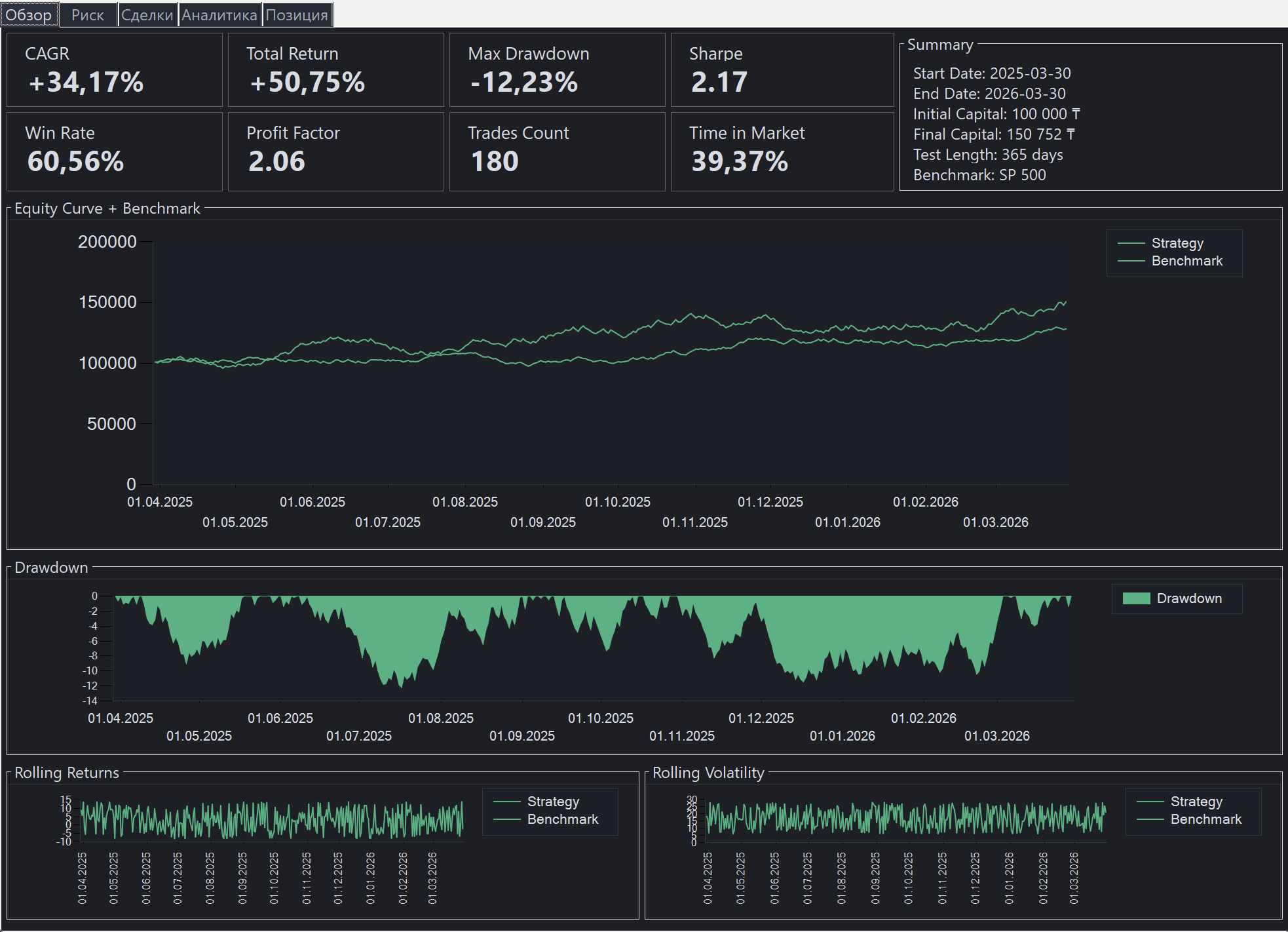This screenshot has width=1288, height=932.
Task: Select the Обзор tab
Action: click(29, 15)
